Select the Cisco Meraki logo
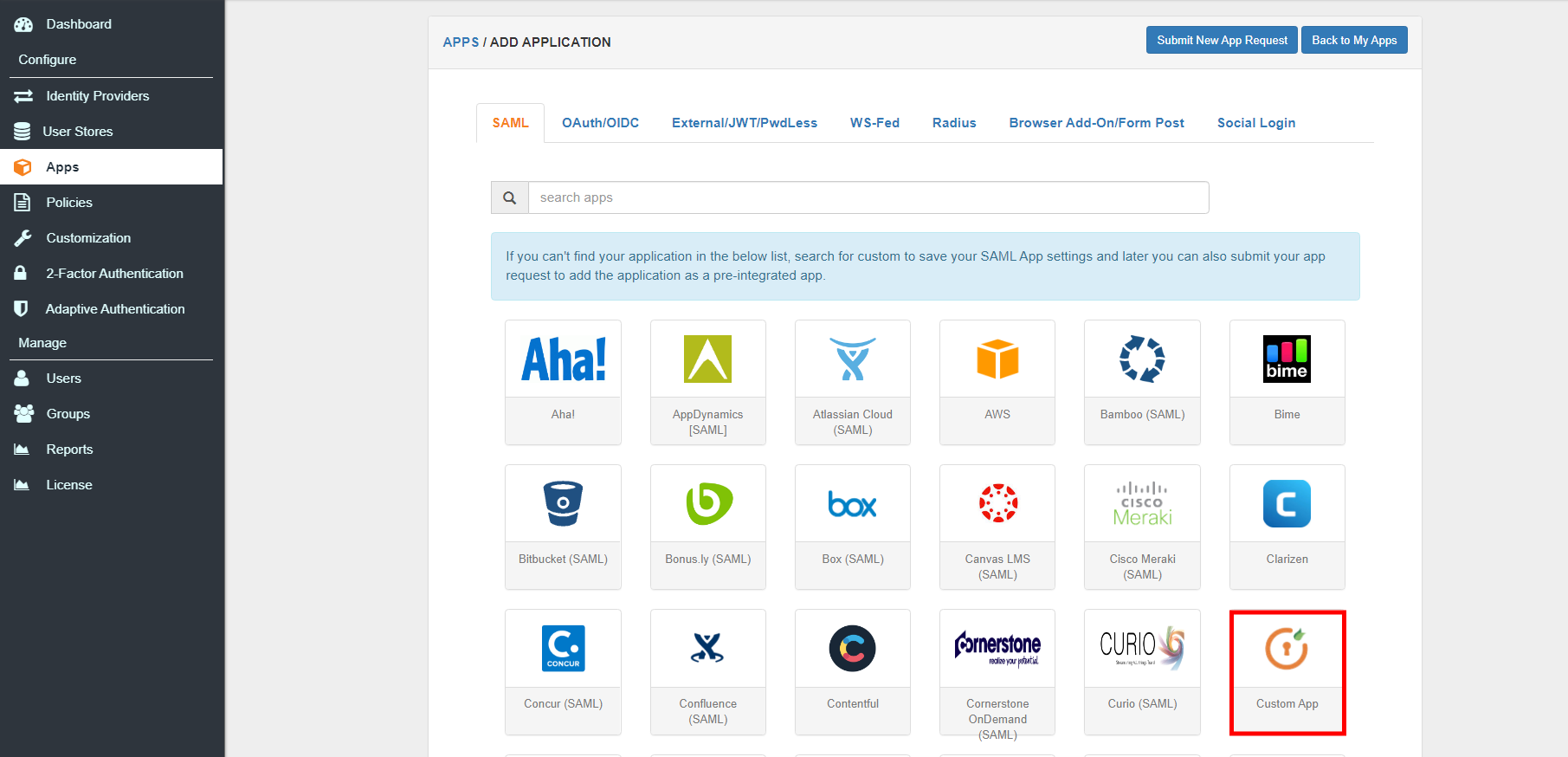1568x757 pixels. (1143, 504)
